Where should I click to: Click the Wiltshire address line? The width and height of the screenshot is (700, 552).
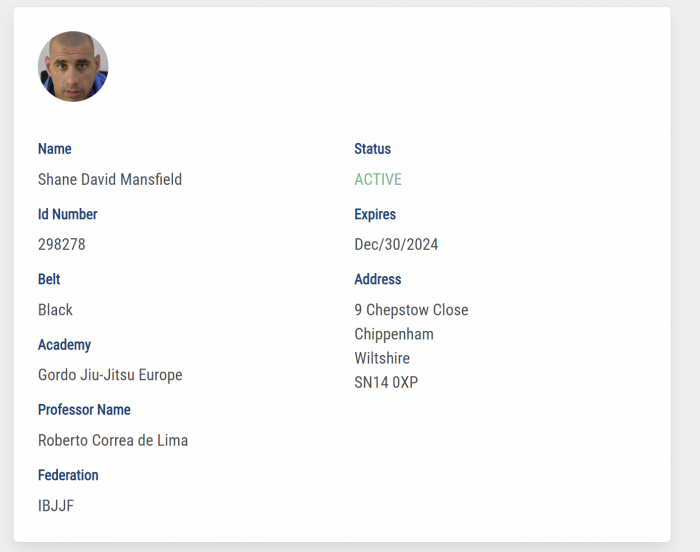382,358
